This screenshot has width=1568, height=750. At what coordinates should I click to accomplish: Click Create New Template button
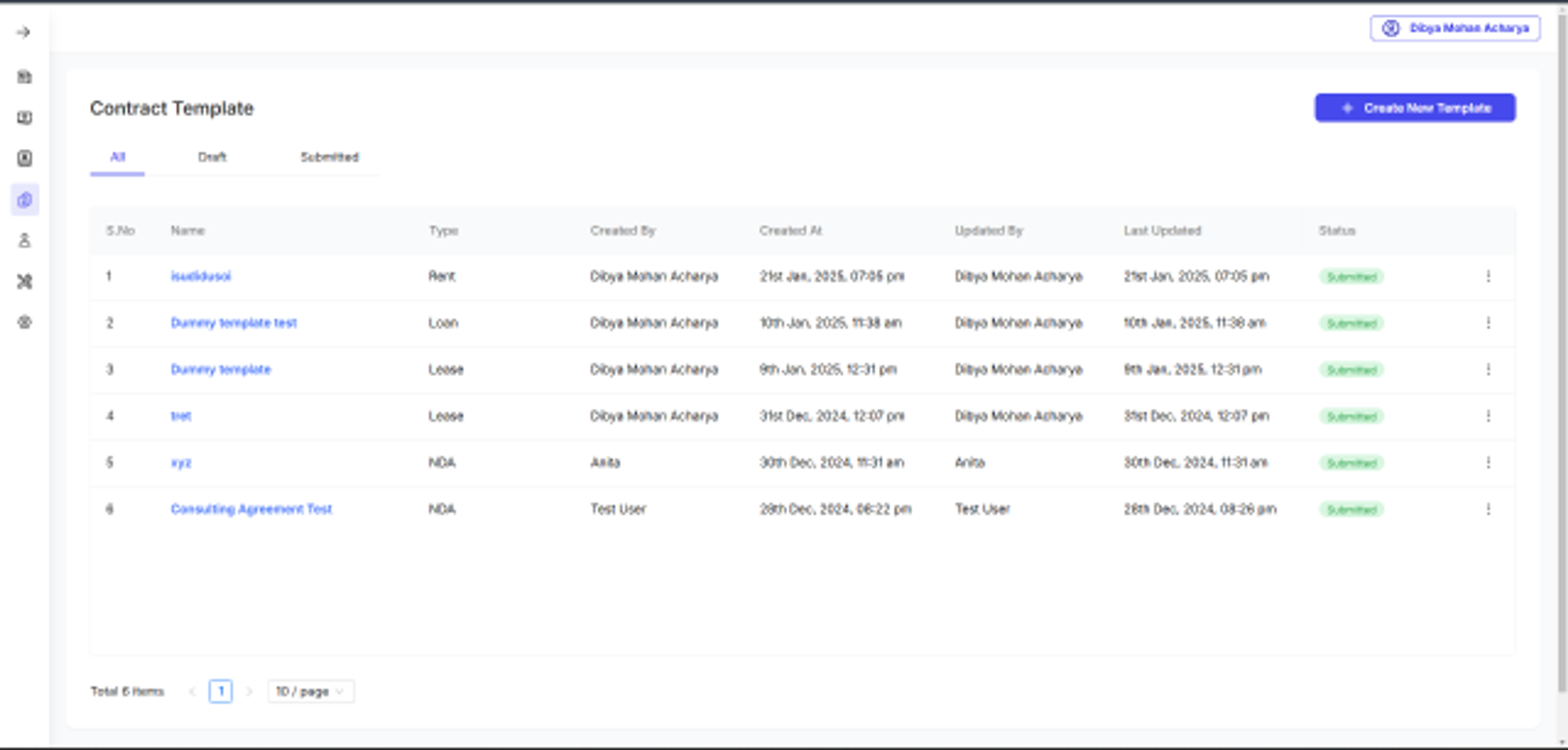tap(1415, 108)
